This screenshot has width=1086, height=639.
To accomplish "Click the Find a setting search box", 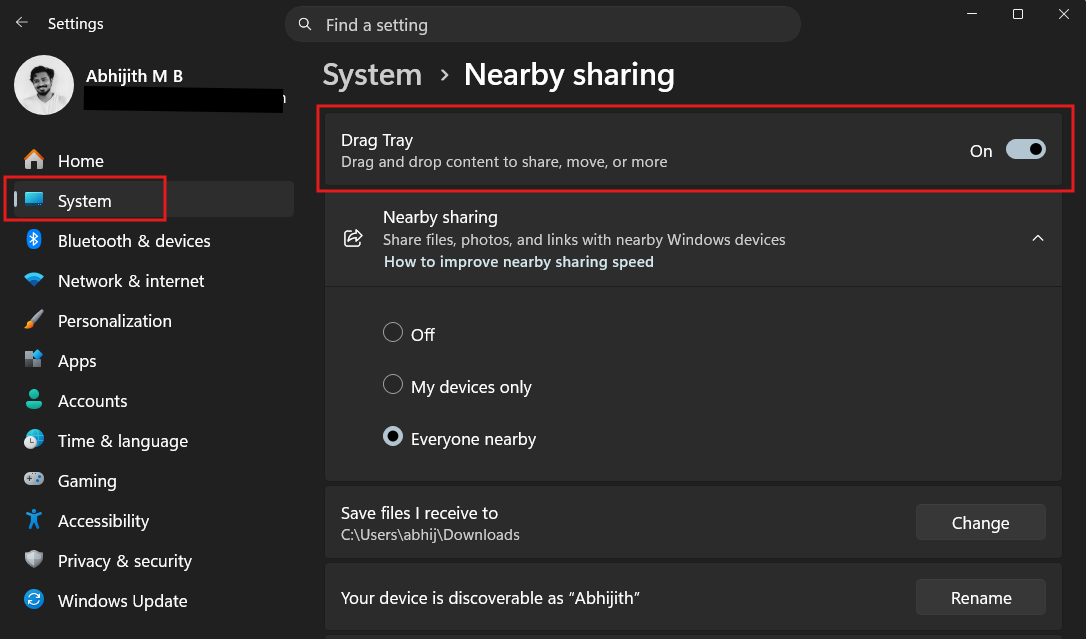I will click(x=543, y=24).
